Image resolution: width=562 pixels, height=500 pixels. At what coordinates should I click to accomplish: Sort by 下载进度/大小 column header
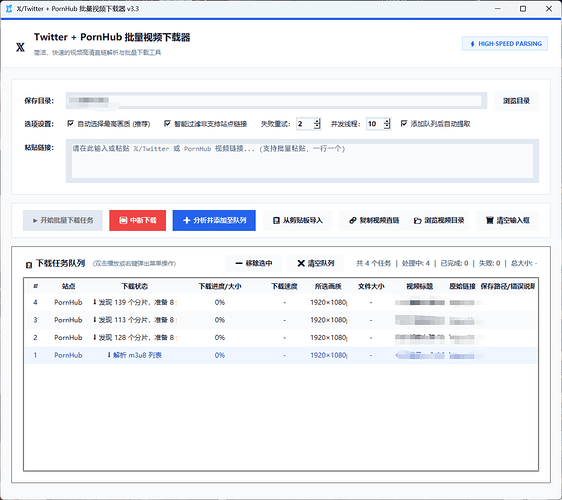click(220, 286)
